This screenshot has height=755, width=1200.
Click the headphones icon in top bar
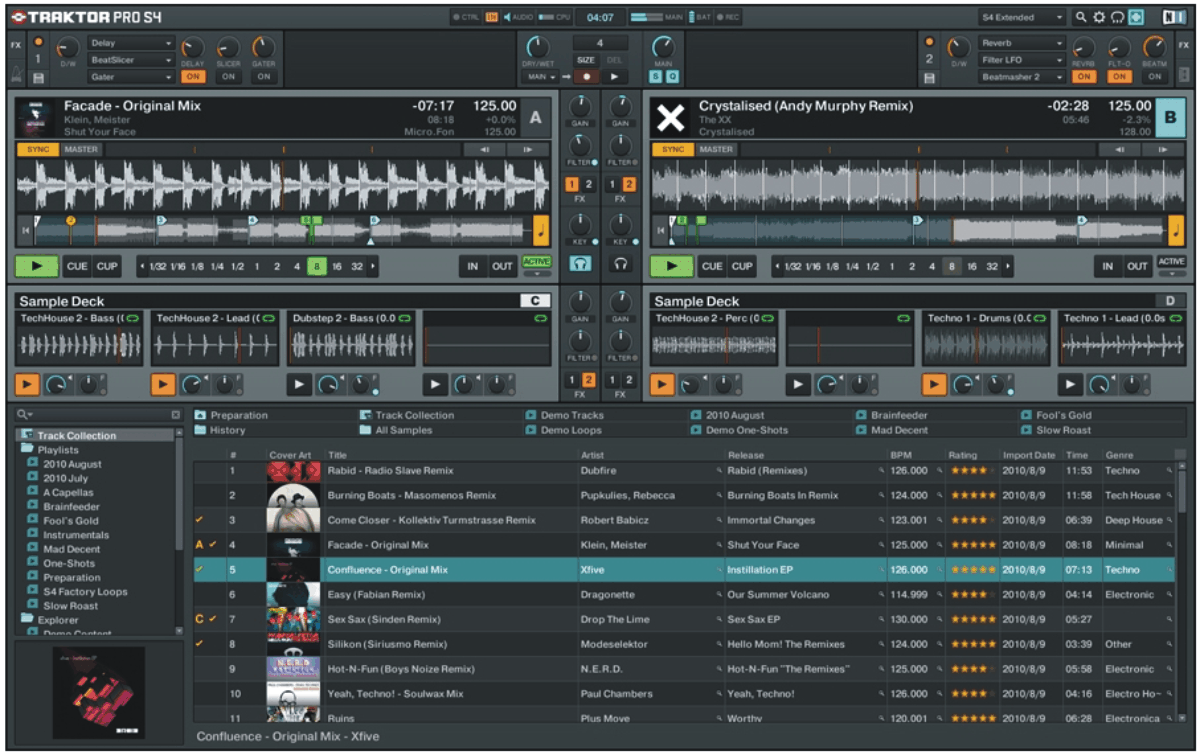coord(1118,17)
